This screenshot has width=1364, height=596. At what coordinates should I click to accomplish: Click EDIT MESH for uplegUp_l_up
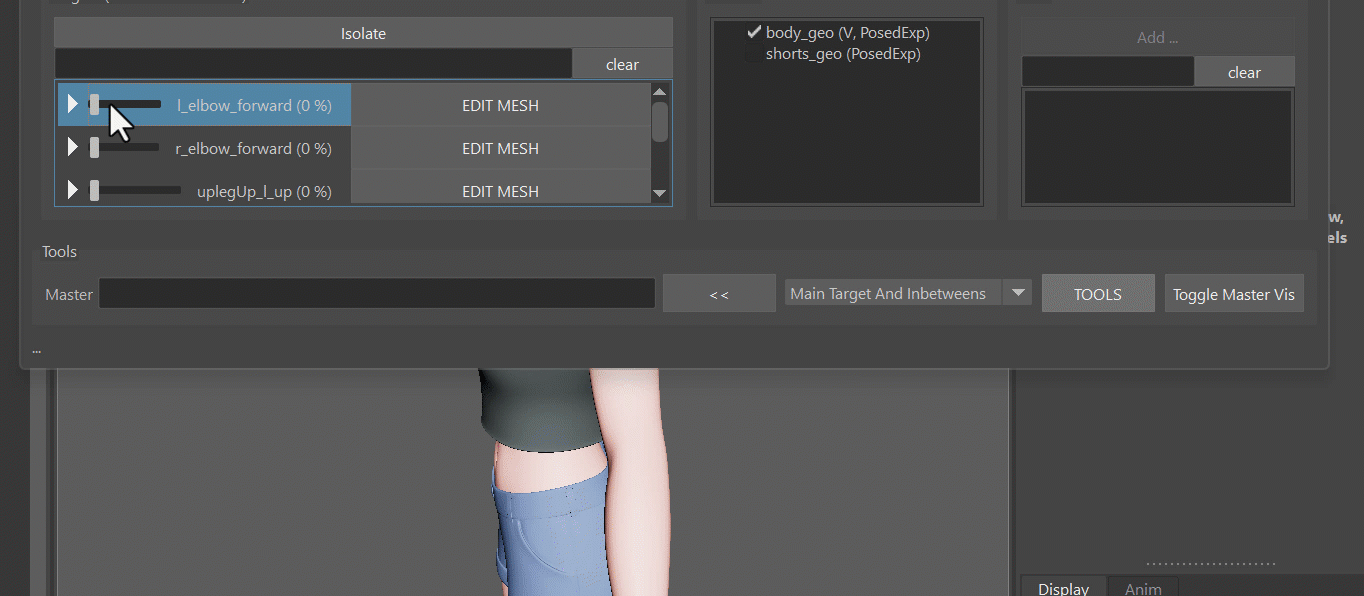[x=500, y=190]
